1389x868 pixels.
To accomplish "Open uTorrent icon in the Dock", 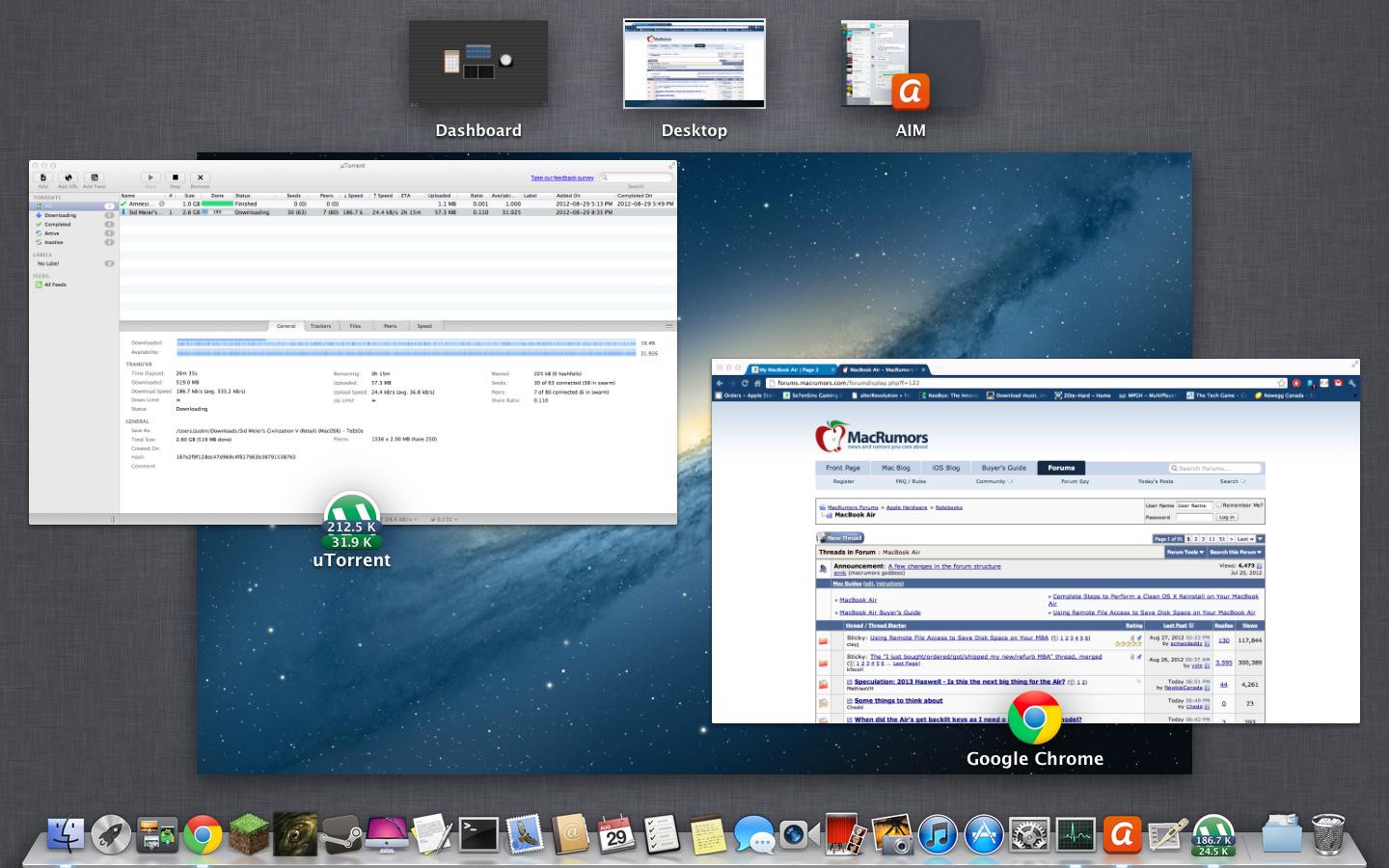I will [1212, 834].
